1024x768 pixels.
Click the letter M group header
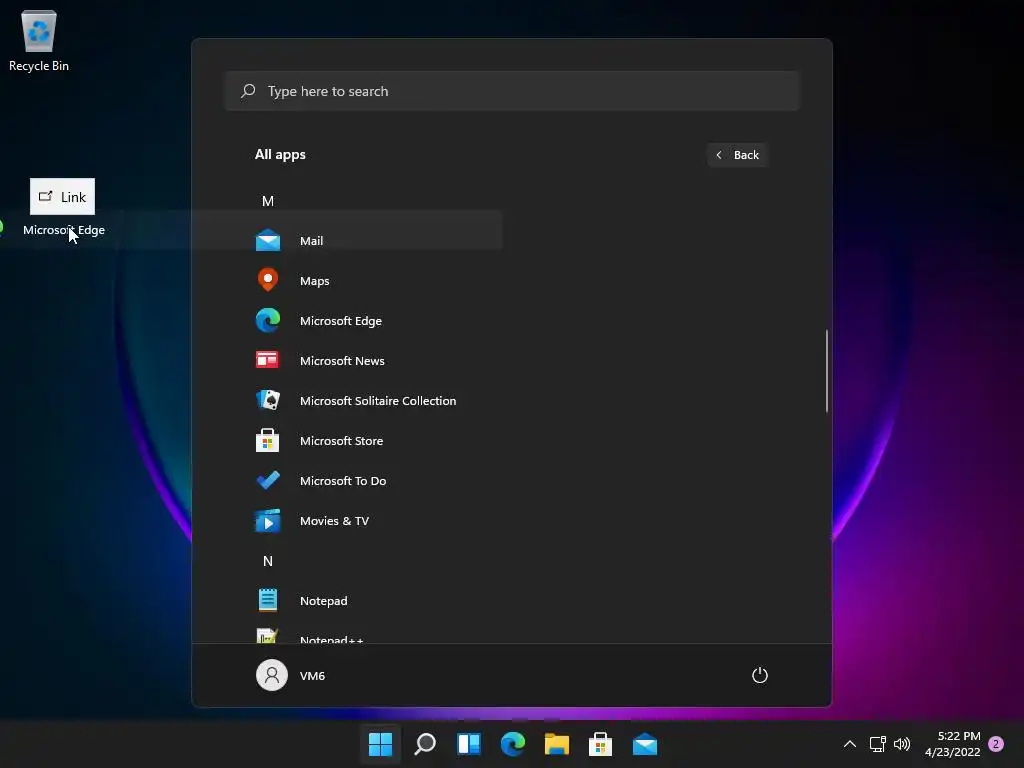point(268,201)
